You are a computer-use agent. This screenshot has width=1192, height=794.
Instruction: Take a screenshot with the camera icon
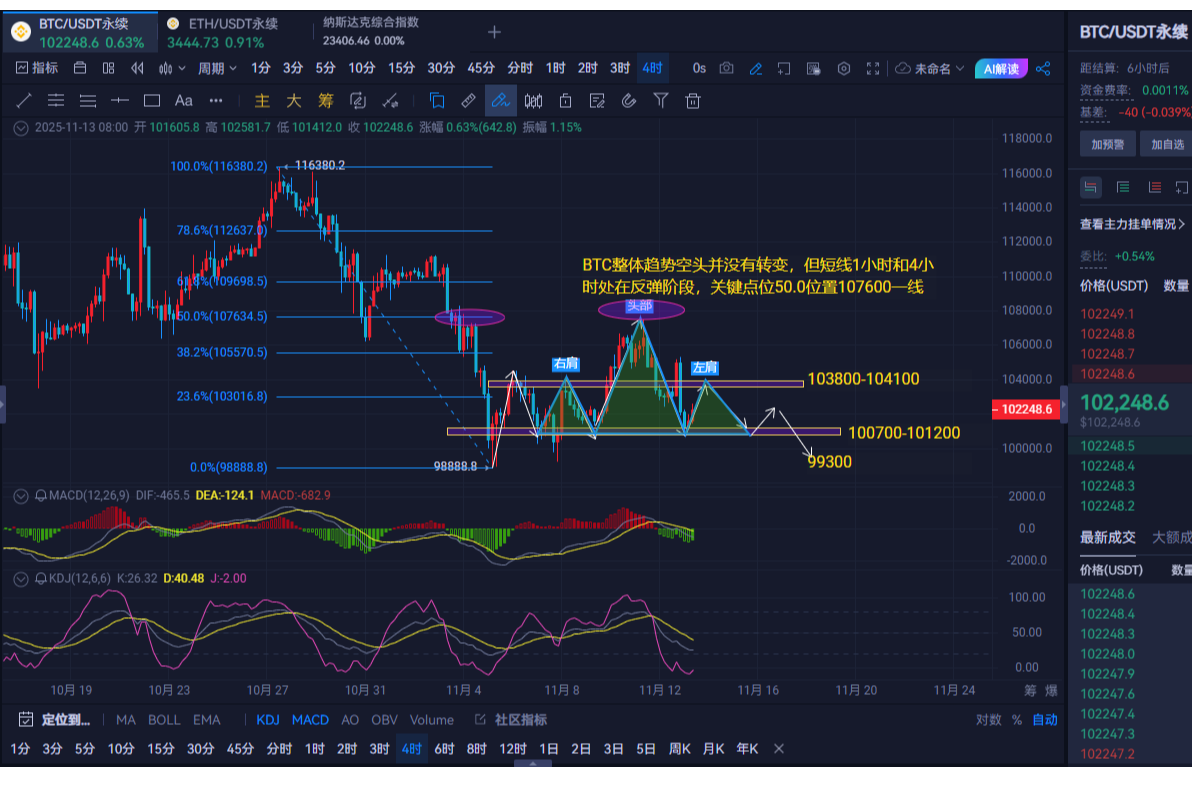coord(727,68)
